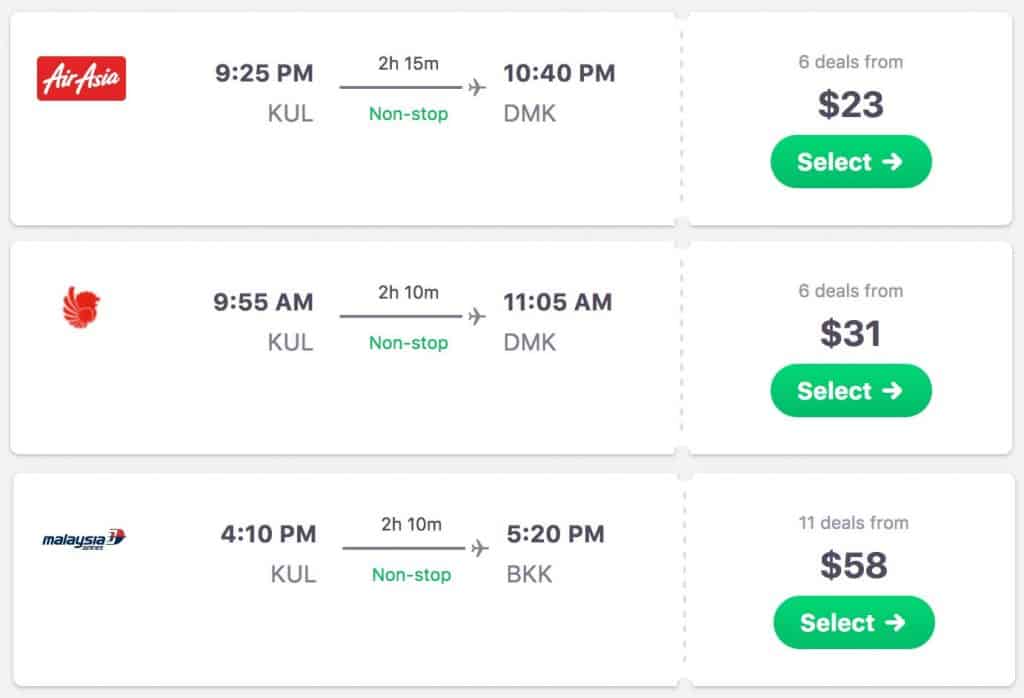Click the $31 price
The image size is (1024, 698).
click(x=850, y=333)
